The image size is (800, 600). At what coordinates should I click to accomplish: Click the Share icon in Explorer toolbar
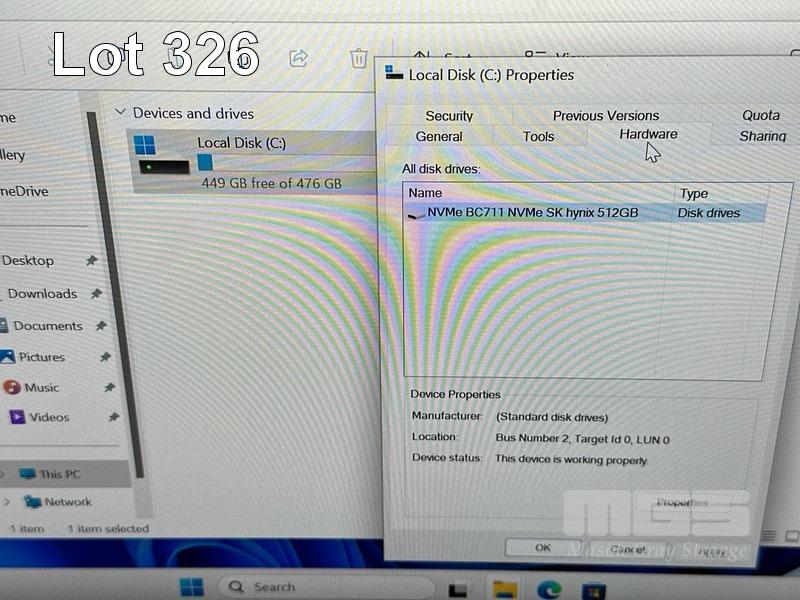click(298, 59)
